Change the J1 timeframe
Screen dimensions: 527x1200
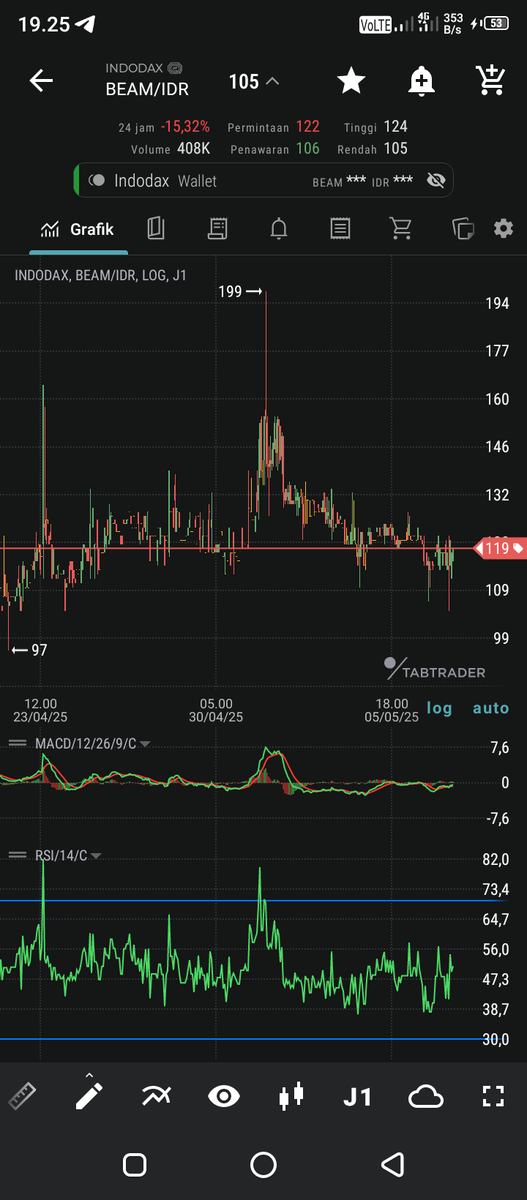click(x=357, y=1097)
